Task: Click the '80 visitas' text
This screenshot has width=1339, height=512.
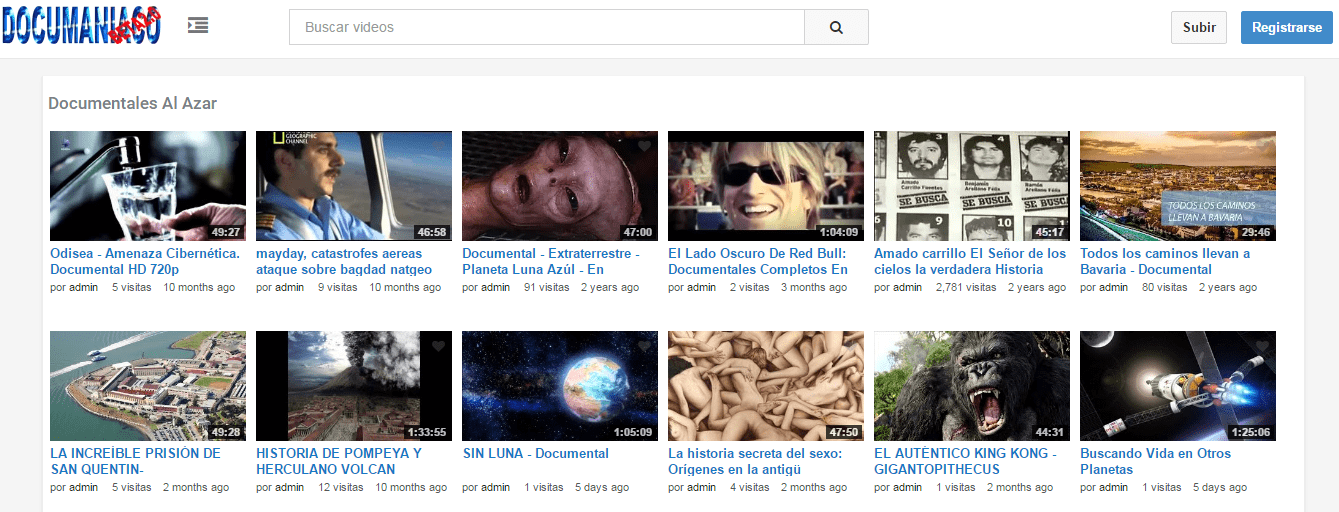Action: click(x=1164, y=287)
